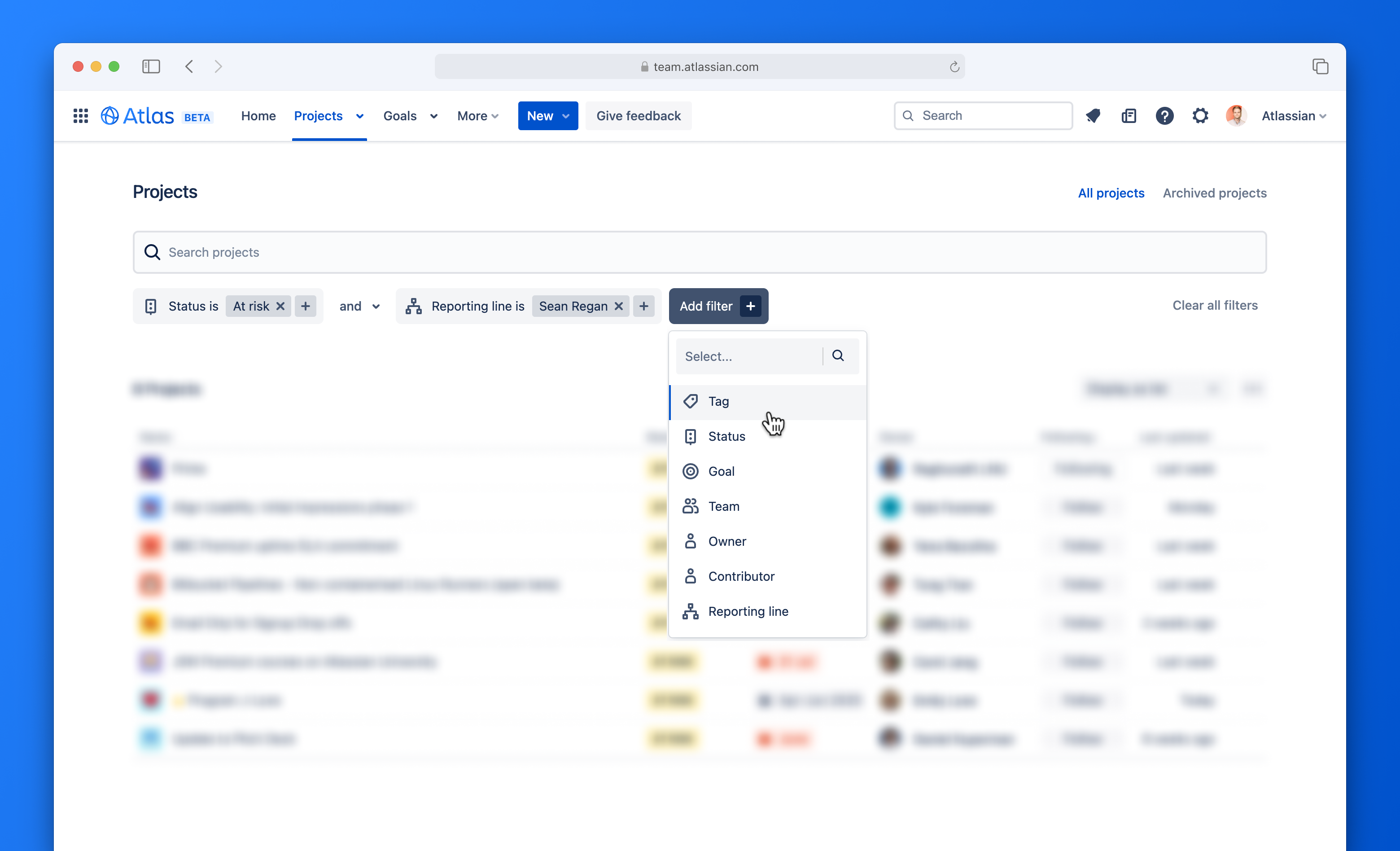Open the help question mark icon
The image size is (1400, 851).
click(x=1164, y=116)
